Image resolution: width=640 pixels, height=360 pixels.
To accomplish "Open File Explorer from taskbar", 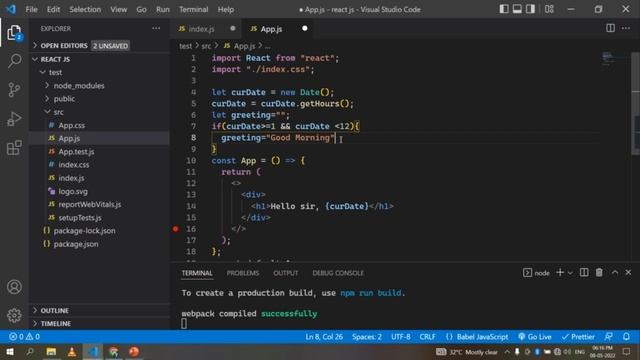I will tap(51, 351).
